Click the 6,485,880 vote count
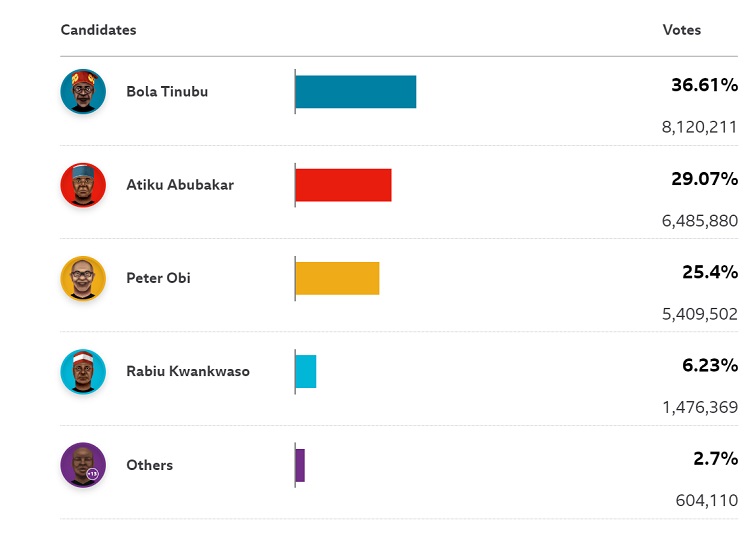This screenshot has width=750, height=535. pyautogui.click(x=700, y=221)
